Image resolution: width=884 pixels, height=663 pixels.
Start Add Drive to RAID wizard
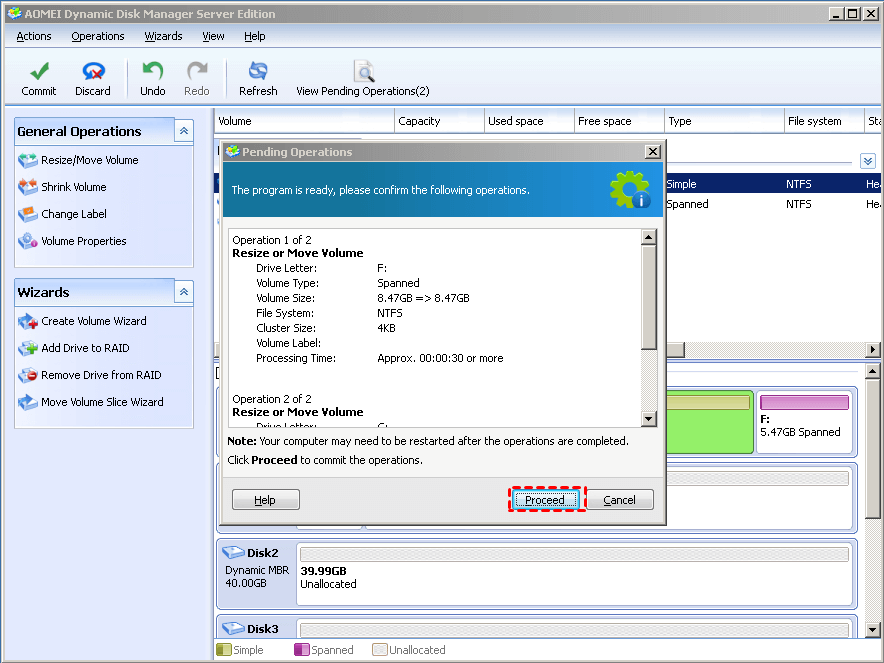pos(84,348)
